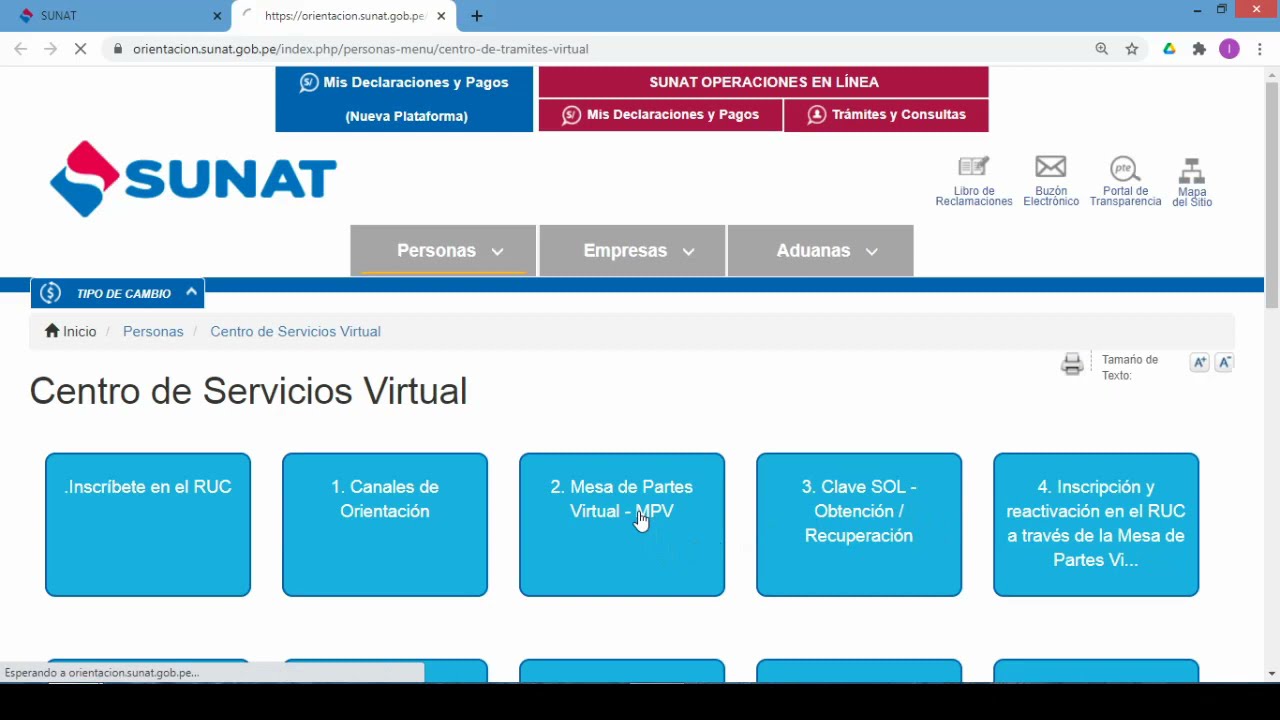This screenshot has width=1280, height=720.
Task: Click the scrollbar down arrow
Action: (x=1271, y=674)
